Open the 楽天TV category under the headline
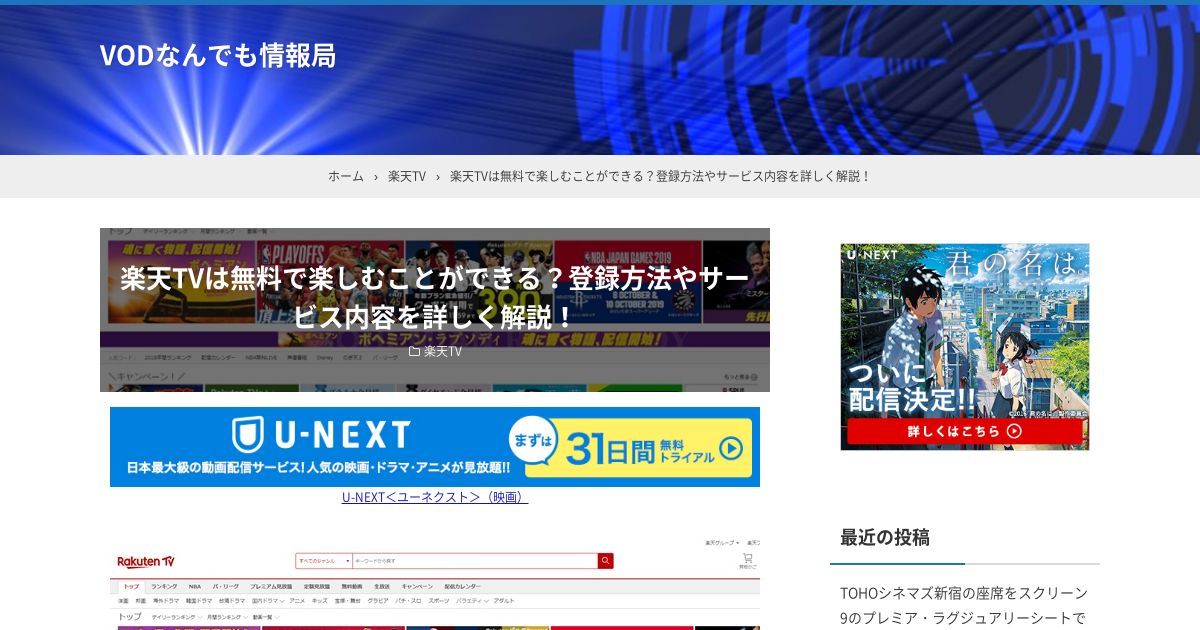The width and height of the screenshot is (1200, 630). point(443,351)
